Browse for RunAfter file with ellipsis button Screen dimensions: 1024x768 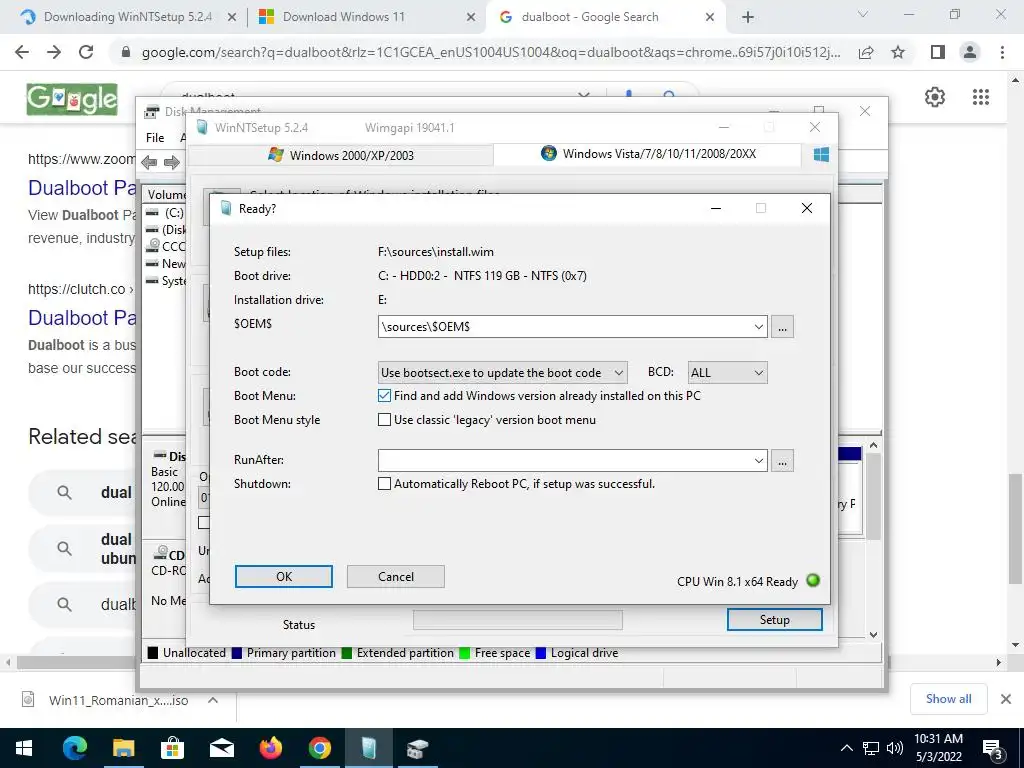(x=782, y=460)
